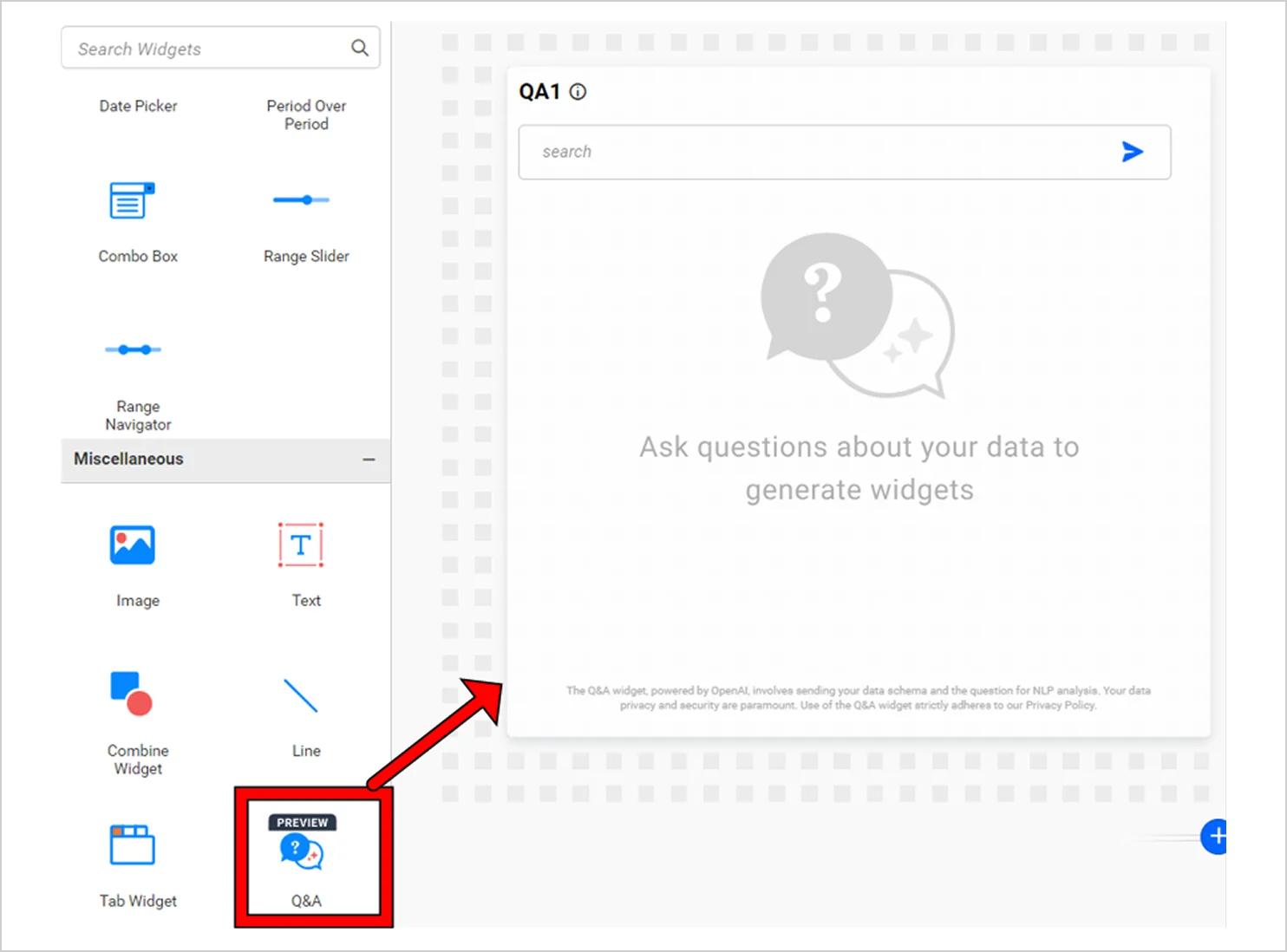Select the Tab Widget icon
1287x952 pixels.
(132, 844)
